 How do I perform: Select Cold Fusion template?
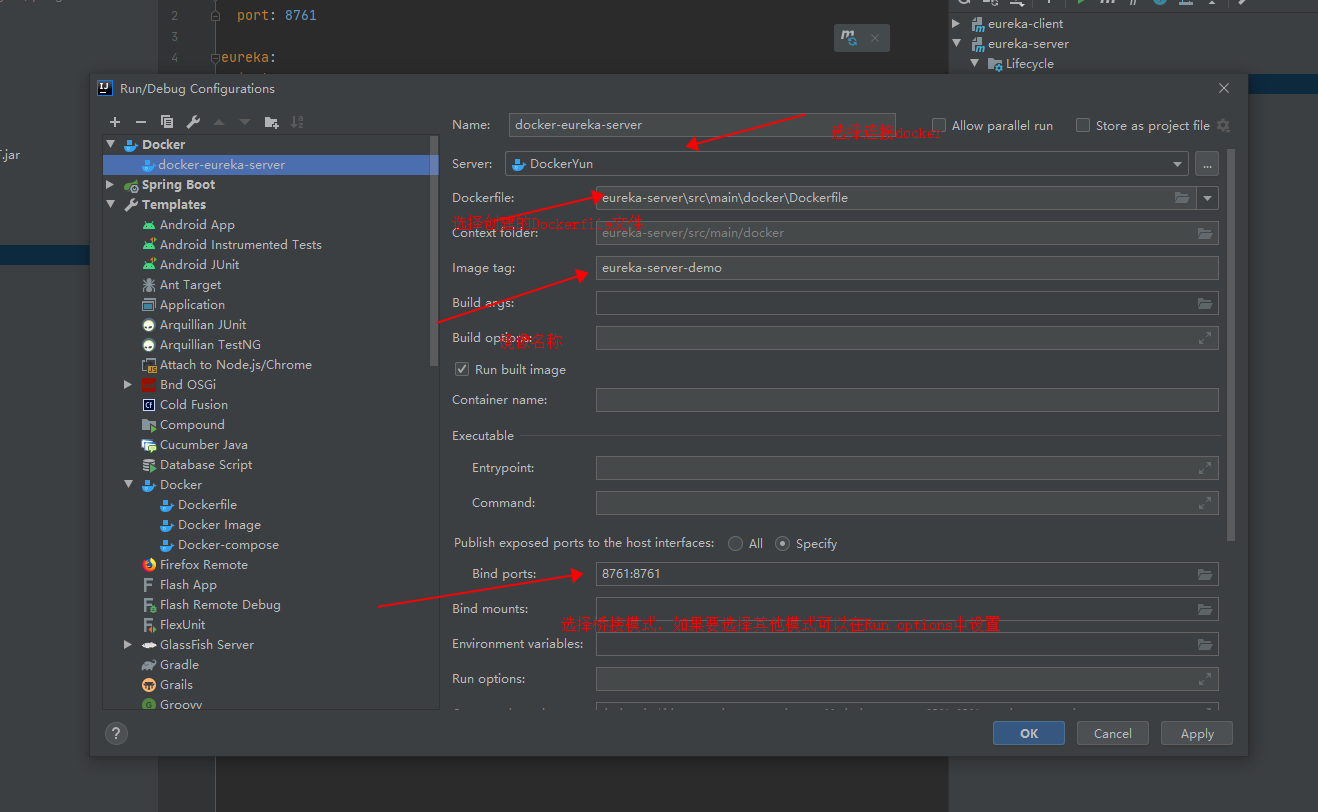point(194,405)
